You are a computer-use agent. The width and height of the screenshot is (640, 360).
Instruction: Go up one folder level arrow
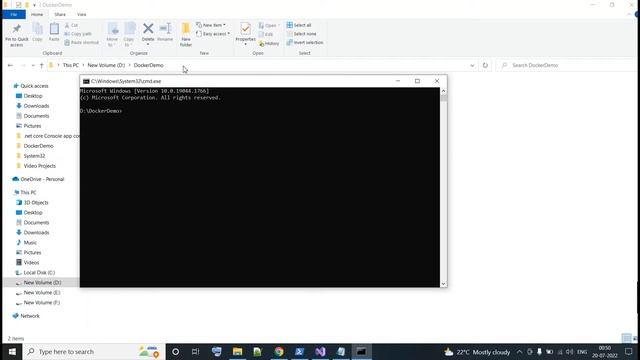pos(41,65)
